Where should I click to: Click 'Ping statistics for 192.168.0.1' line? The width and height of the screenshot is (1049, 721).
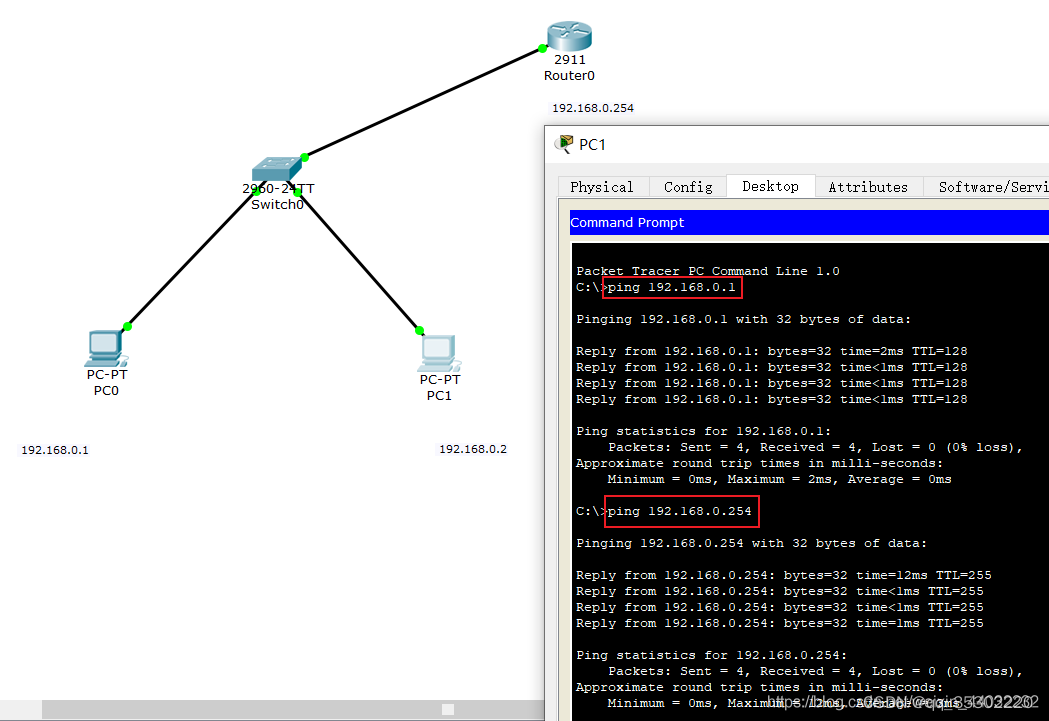point(704,431)
